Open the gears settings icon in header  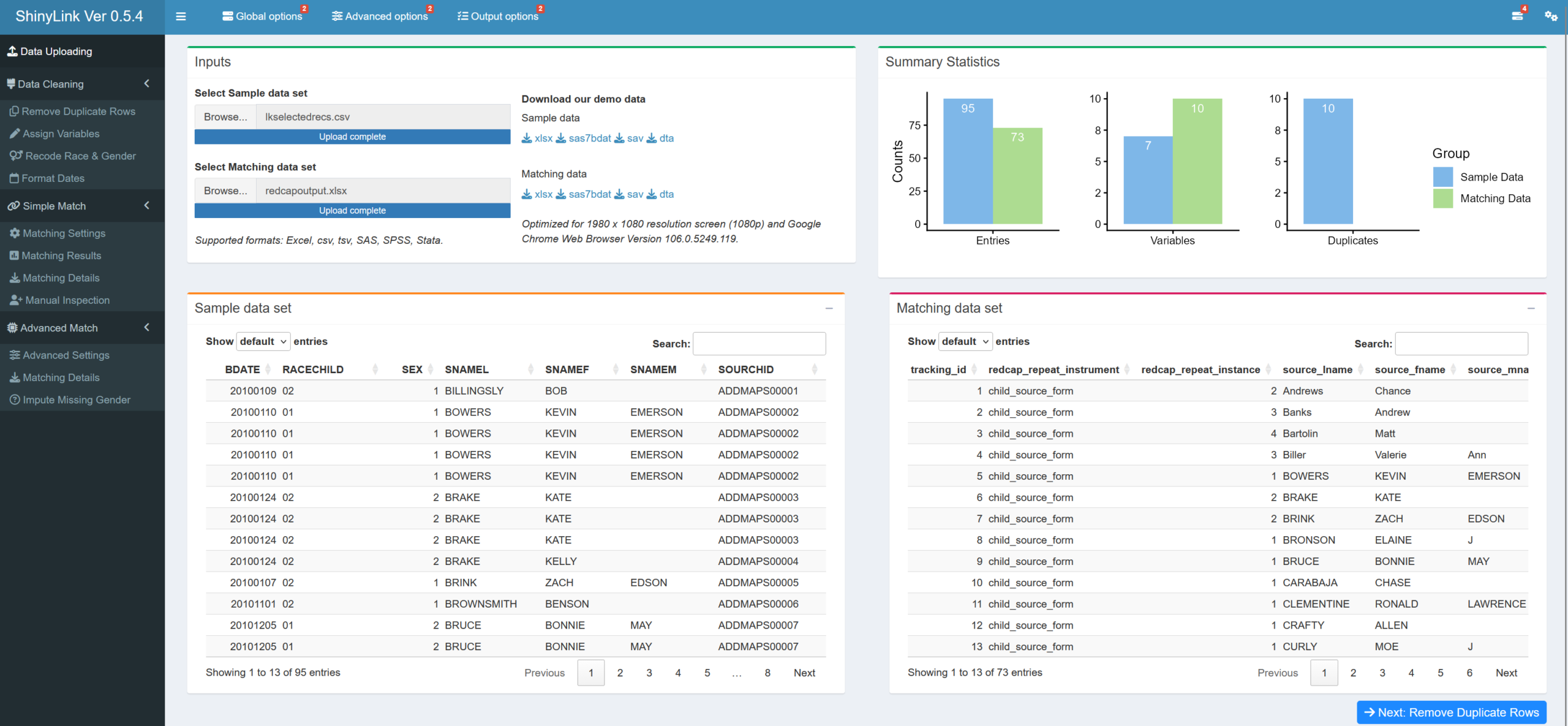coord(1551,16)
